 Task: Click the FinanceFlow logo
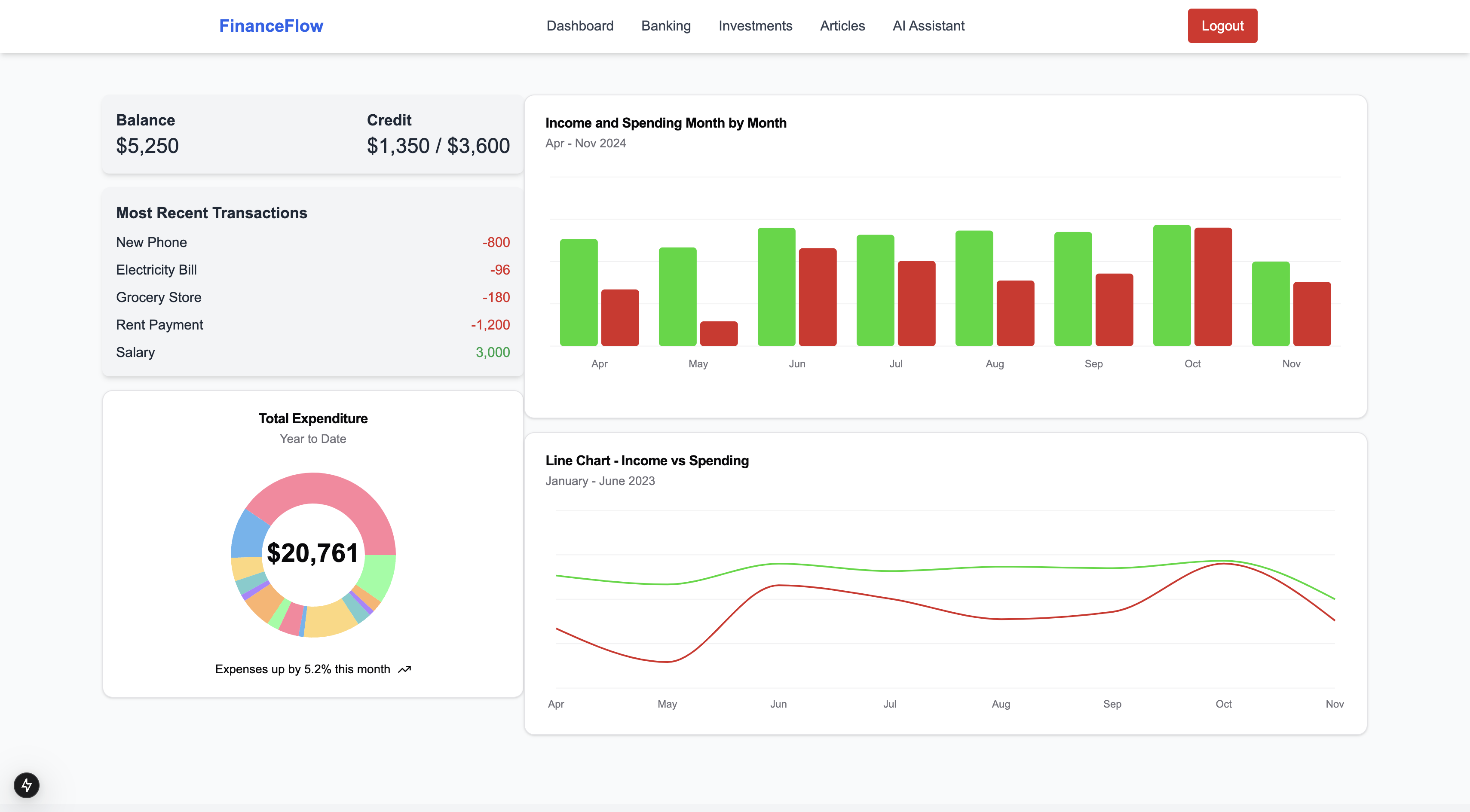[271, 26]
